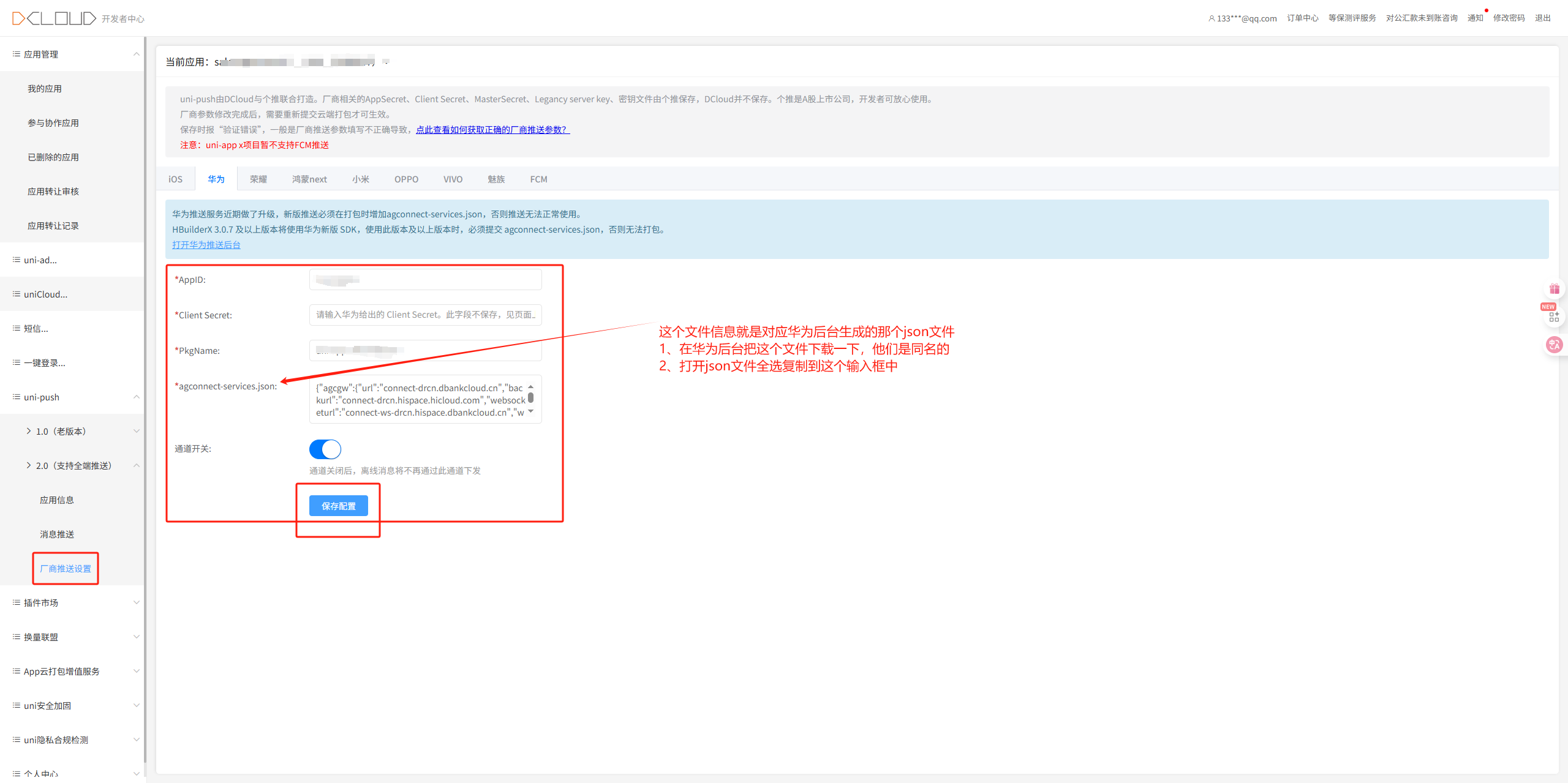Expand the uni隐私合规检测 chevron
The image size is (1568, 783).
pos(136,740)
